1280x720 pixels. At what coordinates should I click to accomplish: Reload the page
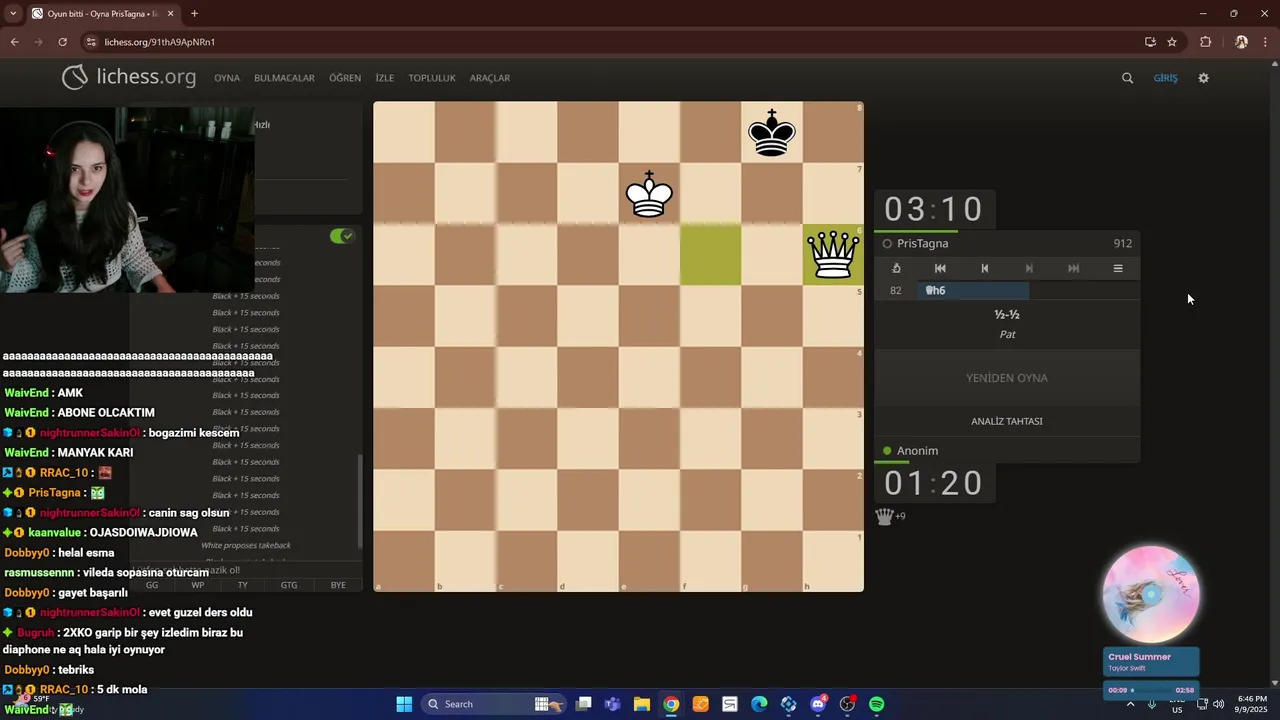coord(62,42)
